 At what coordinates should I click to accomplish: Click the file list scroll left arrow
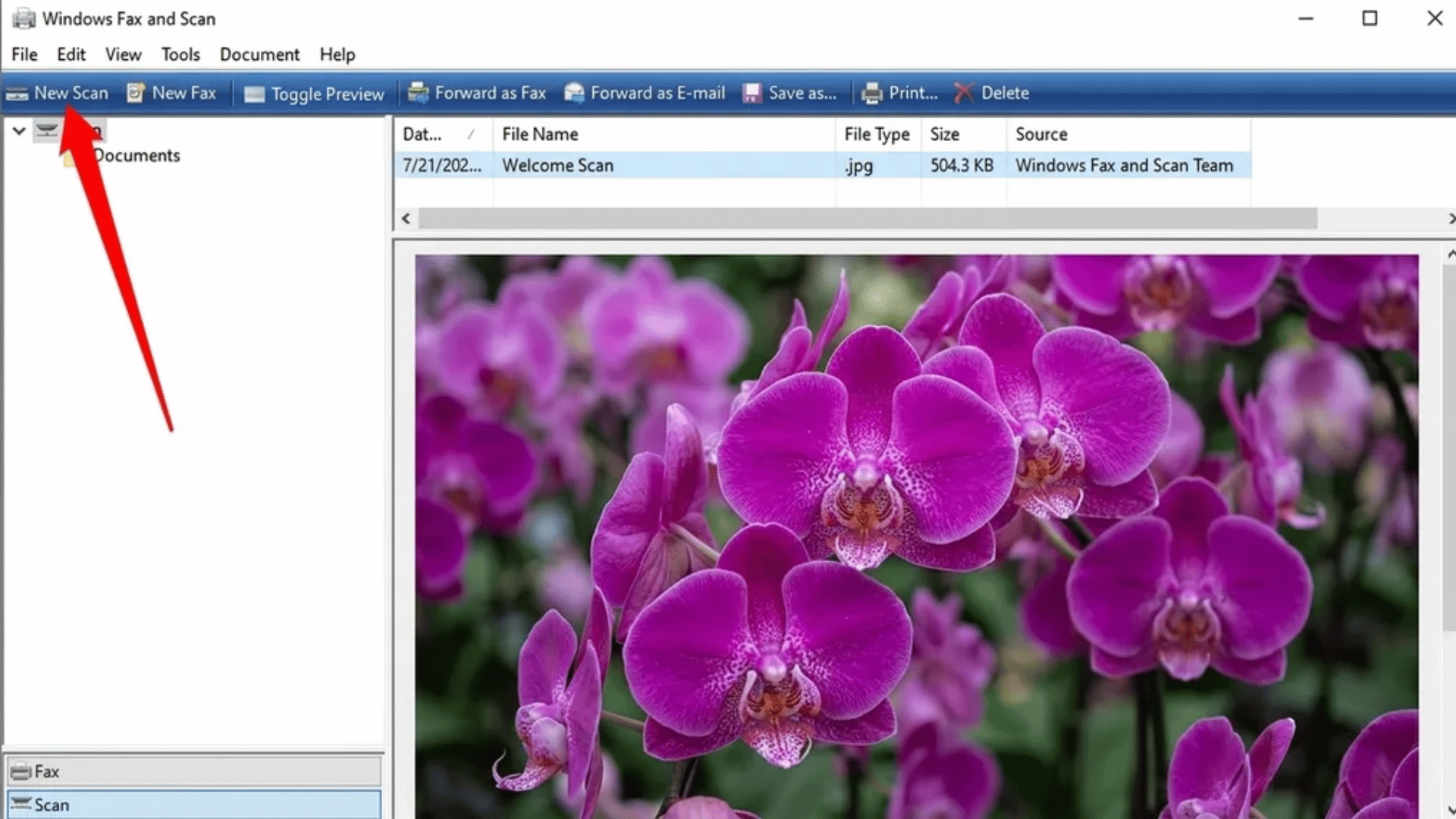[x=406, y=218]
